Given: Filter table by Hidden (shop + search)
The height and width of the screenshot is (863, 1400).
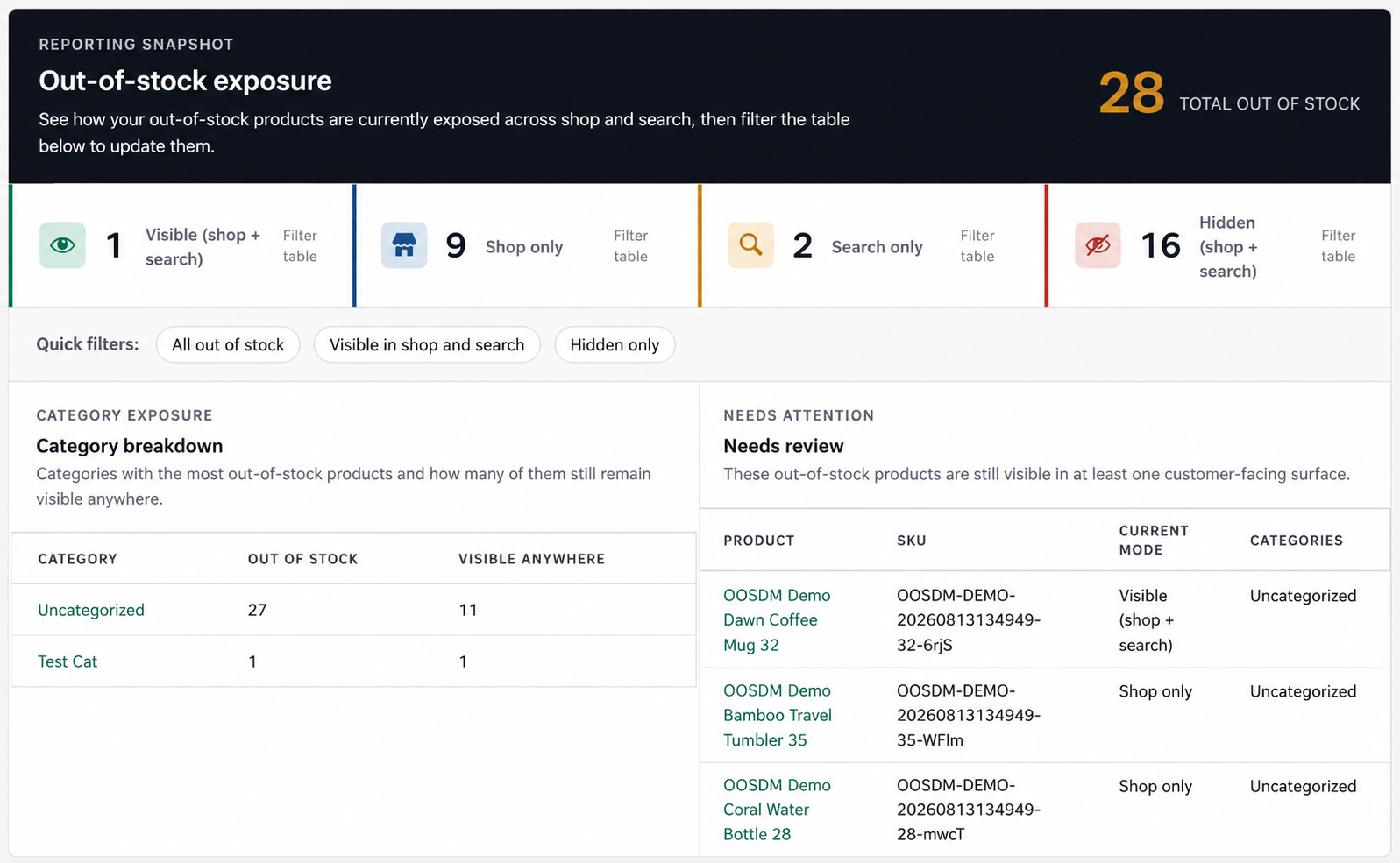Looking at the screenshot, I should [x=1339, y=246].
